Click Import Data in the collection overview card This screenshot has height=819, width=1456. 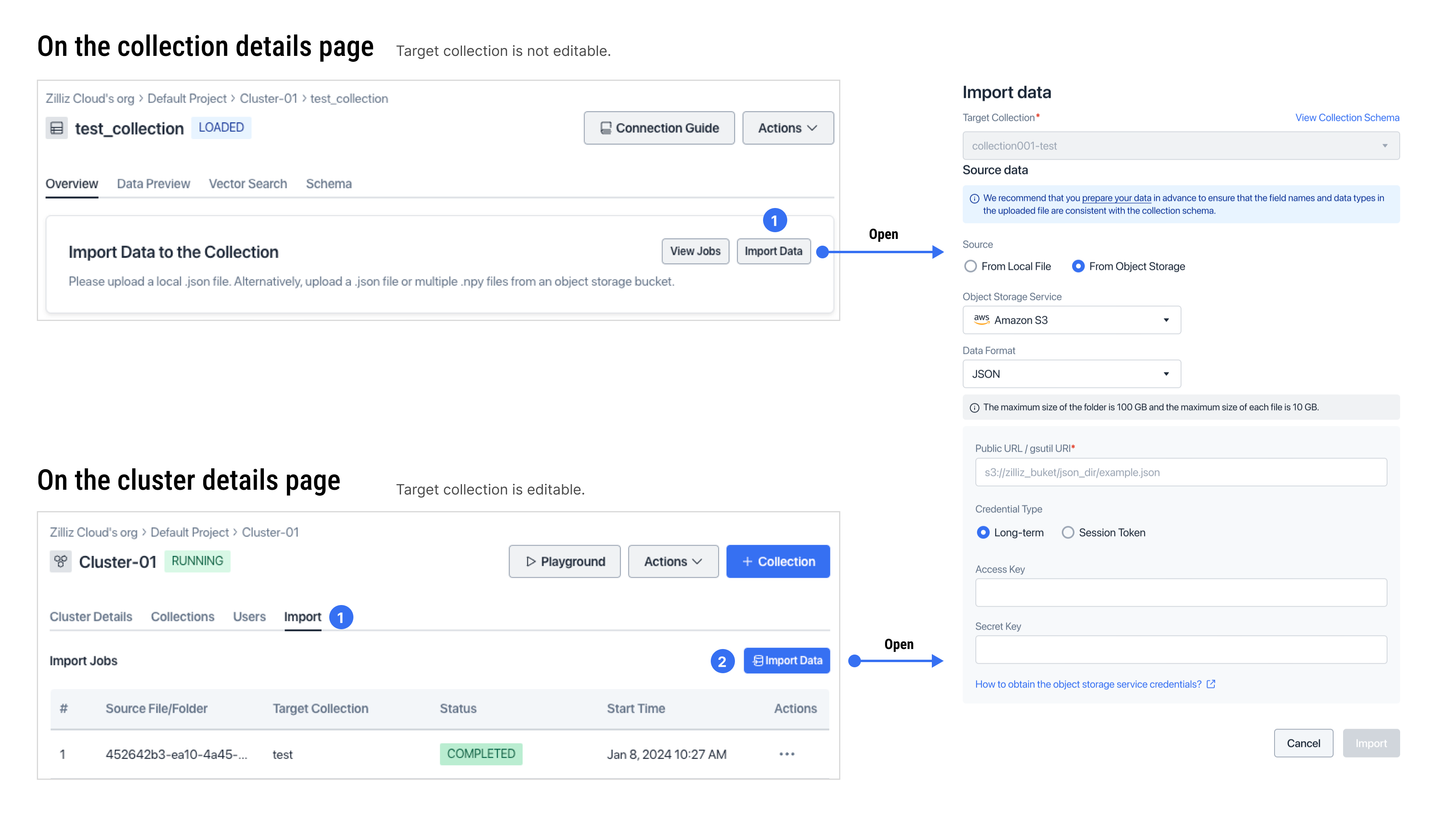tap(773, 251)
